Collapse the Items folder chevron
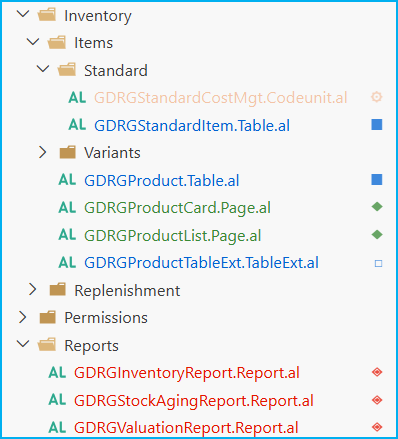 [x=33, y=42]
